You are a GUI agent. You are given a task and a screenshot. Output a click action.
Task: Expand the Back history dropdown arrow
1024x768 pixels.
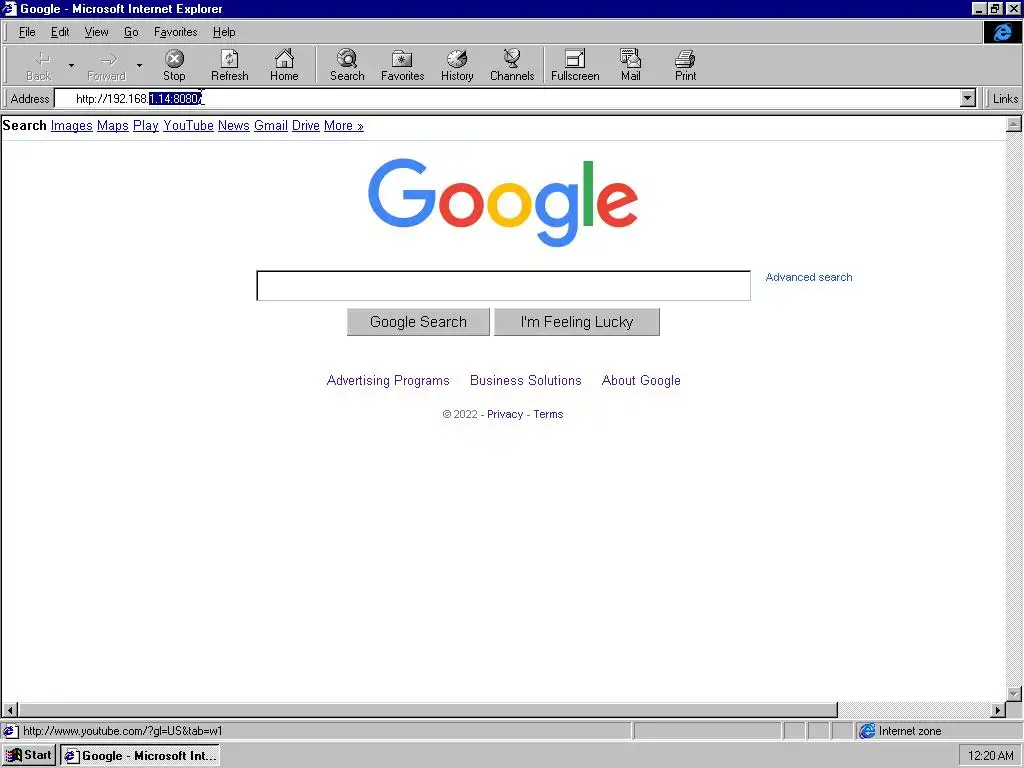pos(71,65)
